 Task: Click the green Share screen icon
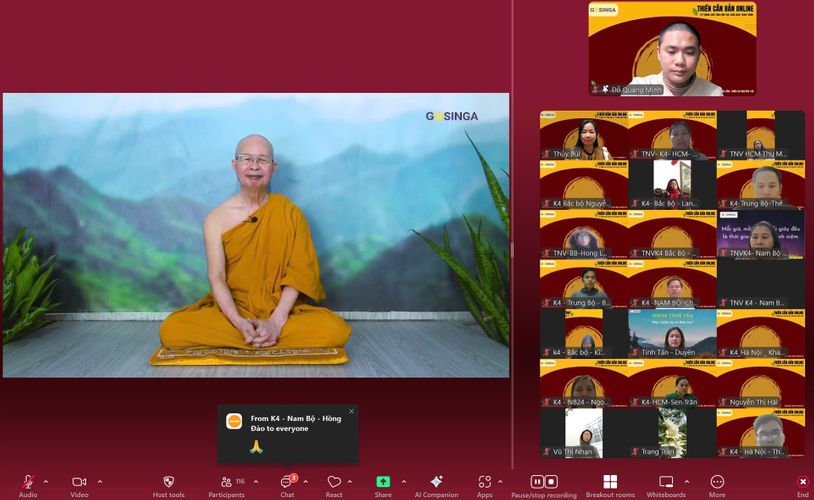pos(383,482)
